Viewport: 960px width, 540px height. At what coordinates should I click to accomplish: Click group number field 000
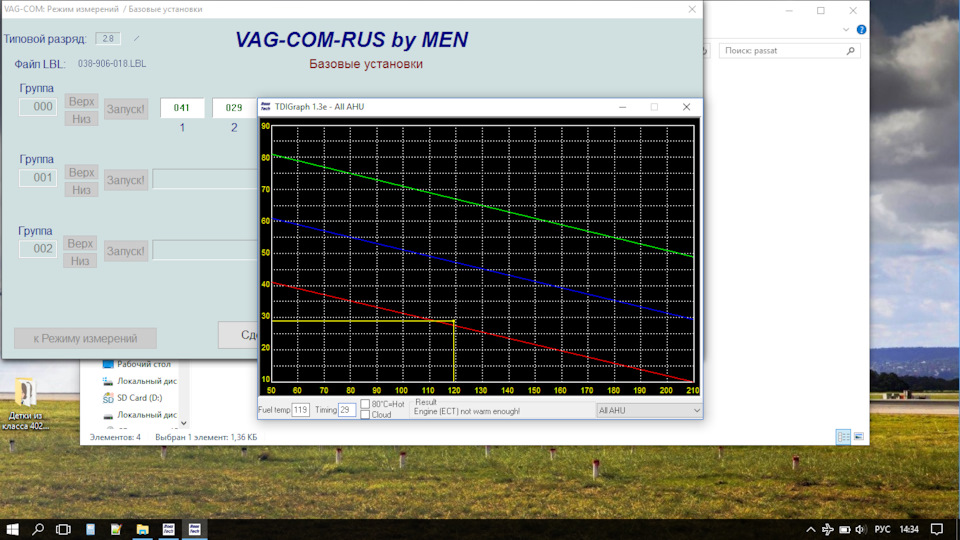(38, 107)
